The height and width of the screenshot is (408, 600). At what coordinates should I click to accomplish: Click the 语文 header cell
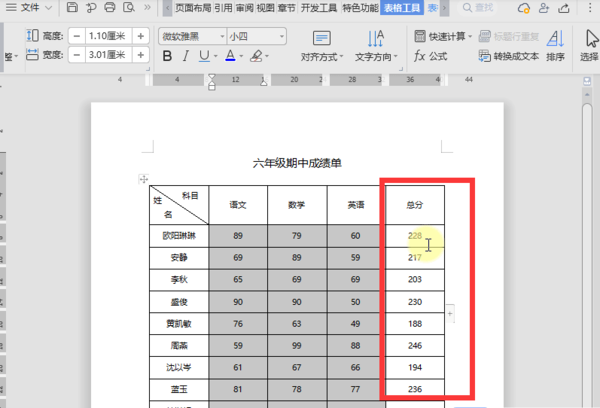(x=238, y=205)
